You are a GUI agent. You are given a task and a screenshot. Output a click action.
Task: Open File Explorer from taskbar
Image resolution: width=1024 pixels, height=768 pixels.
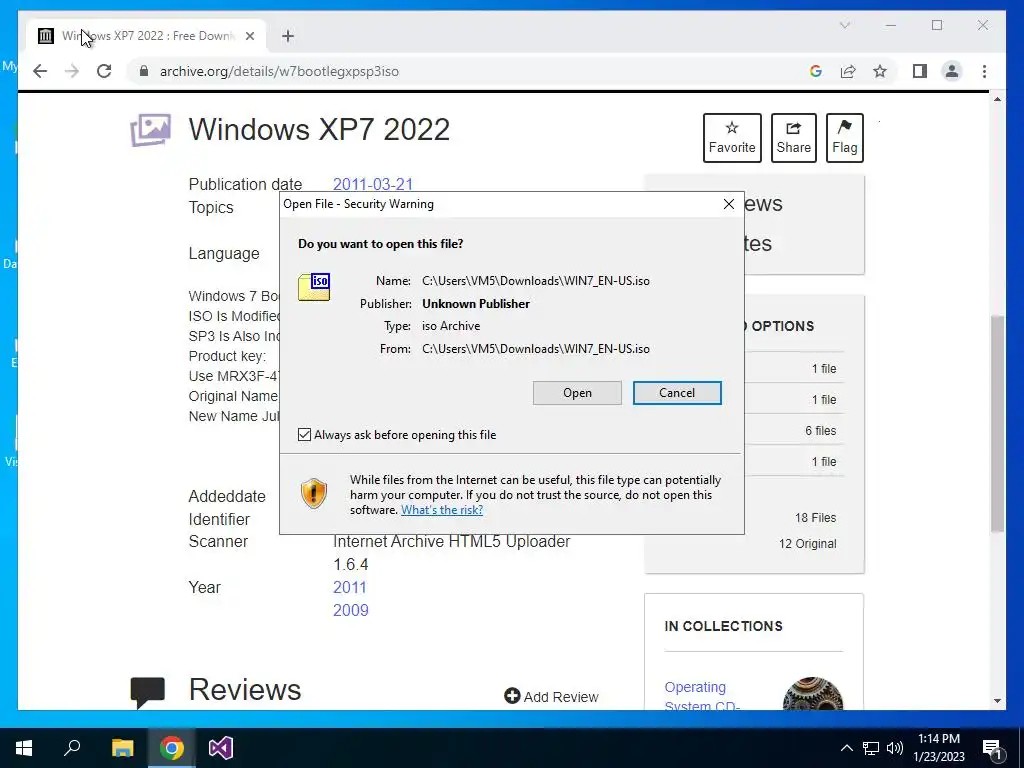point(122,748)
